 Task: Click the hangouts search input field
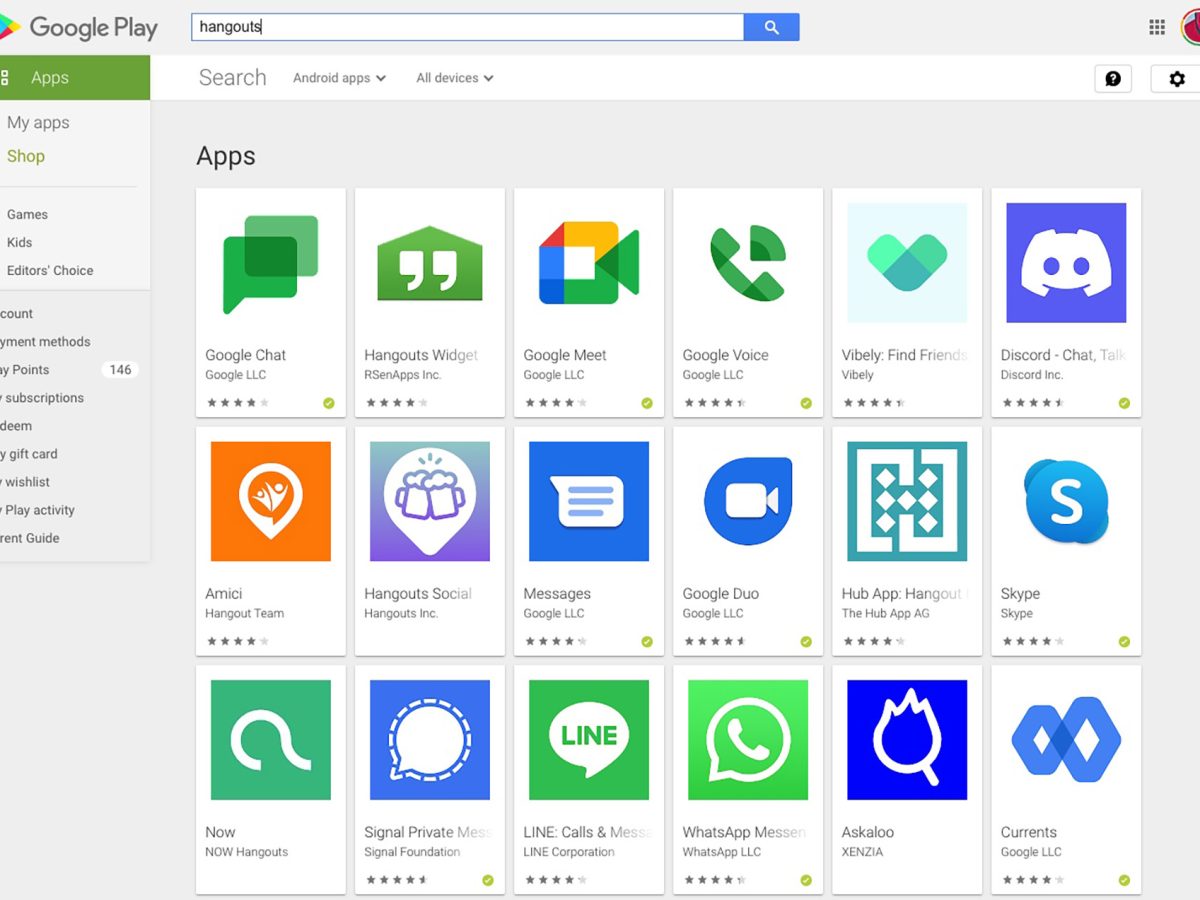[x=467, y=27]
